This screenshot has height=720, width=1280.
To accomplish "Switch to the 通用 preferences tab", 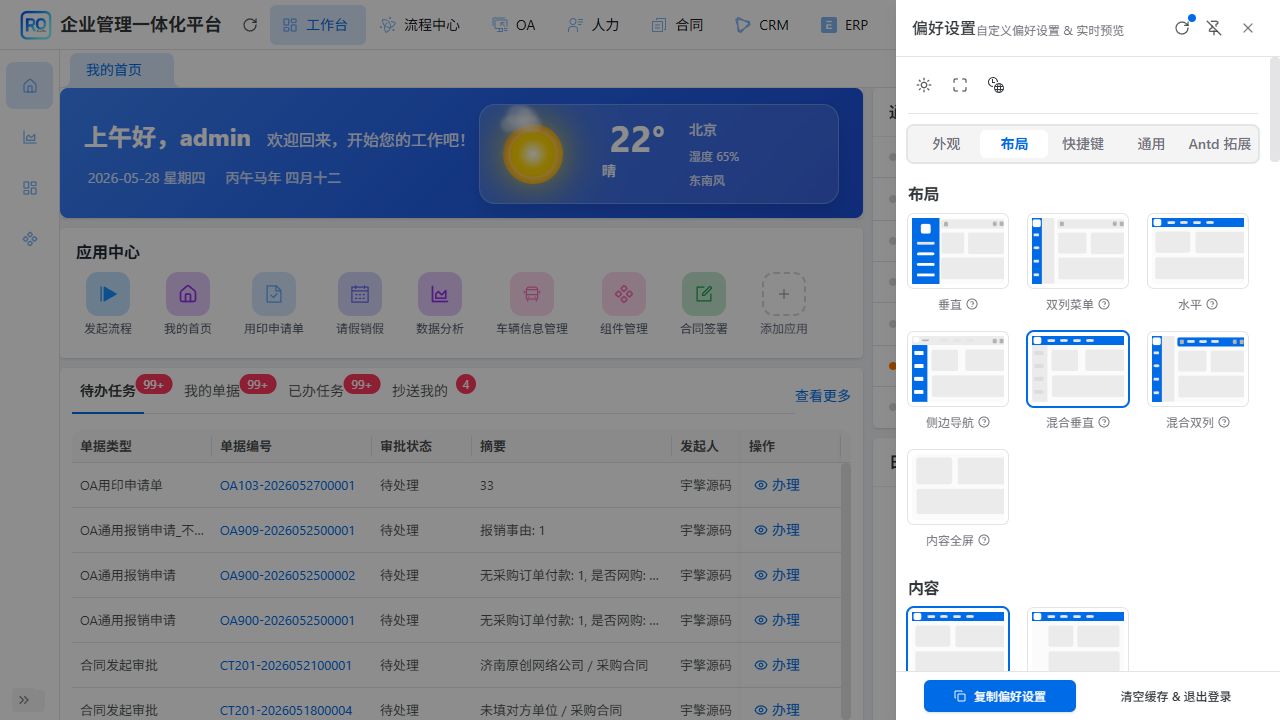I will click(1151, 144).
